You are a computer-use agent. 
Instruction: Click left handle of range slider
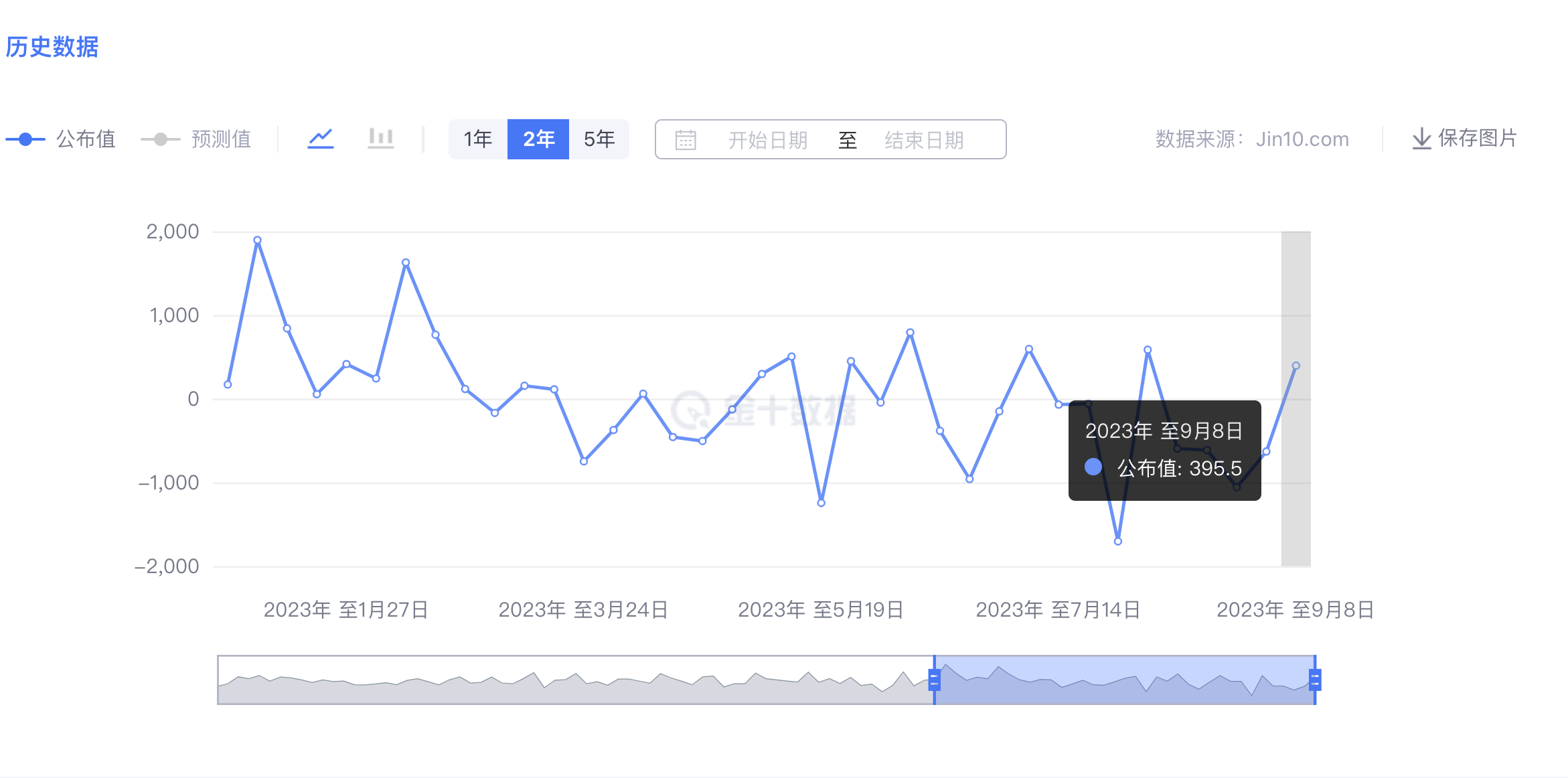click(x=934, y=680)
